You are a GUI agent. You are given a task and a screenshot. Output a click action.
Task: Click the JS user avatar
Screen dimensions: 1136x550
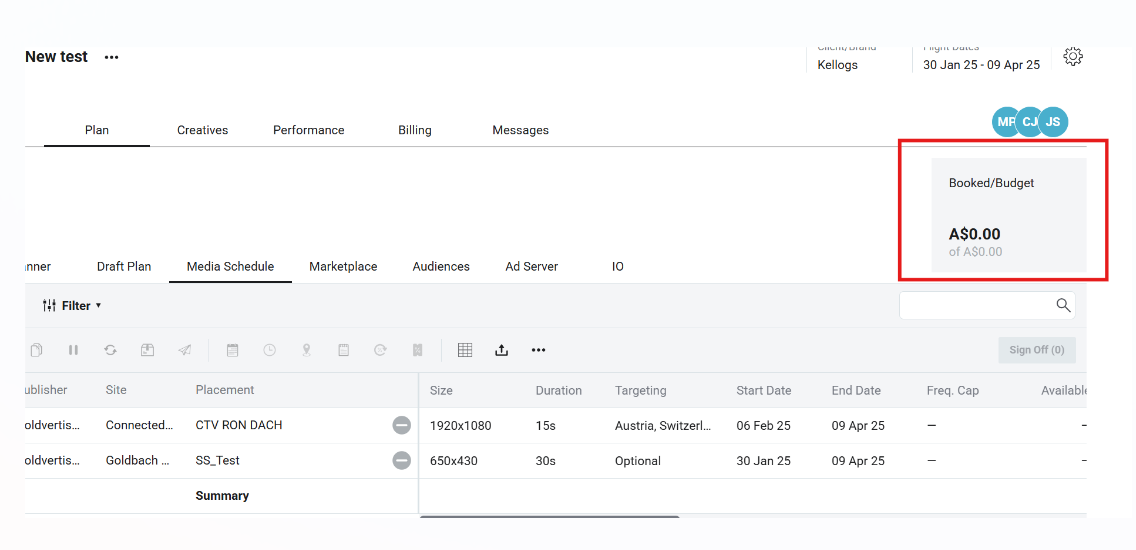1053,122
